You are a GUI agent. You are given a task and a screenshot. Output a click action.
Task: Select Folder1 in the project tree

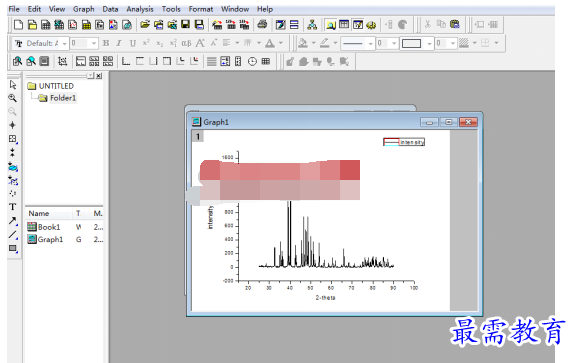[x=63, y=98]
